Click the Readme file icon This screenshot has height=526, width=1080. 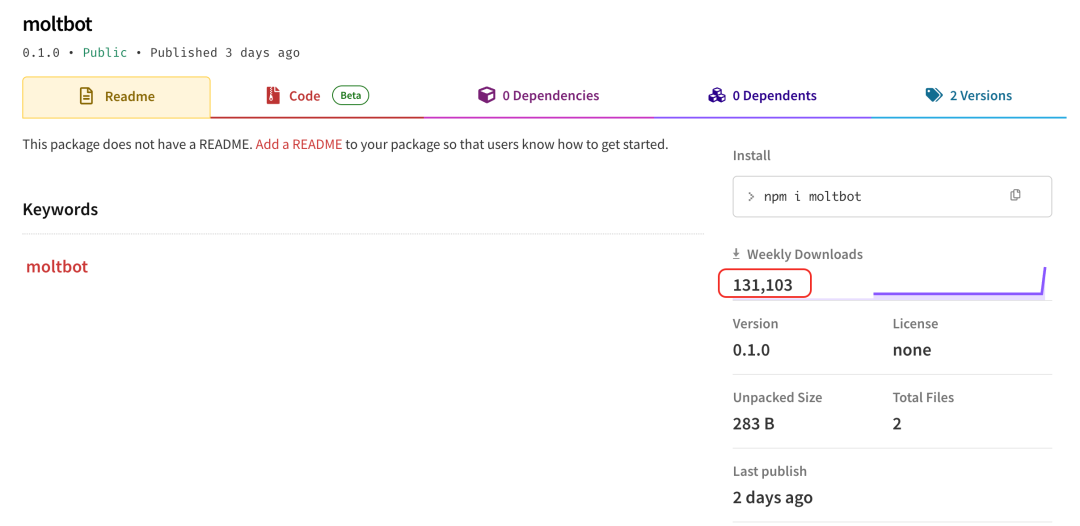[86, 97]
